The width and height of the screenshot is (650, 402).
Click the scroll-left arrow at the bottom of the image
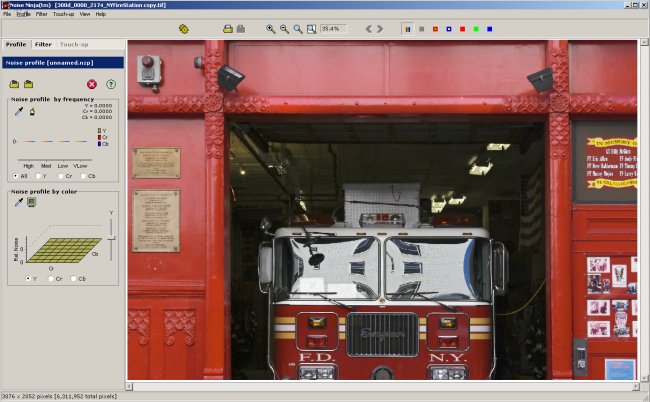tap(130, 387)
